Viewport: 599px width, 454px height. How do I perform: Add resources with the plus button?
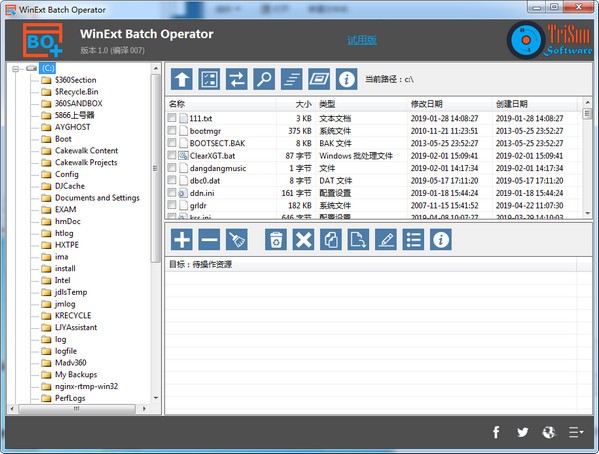pyautogui.click(x=181, y=240)
